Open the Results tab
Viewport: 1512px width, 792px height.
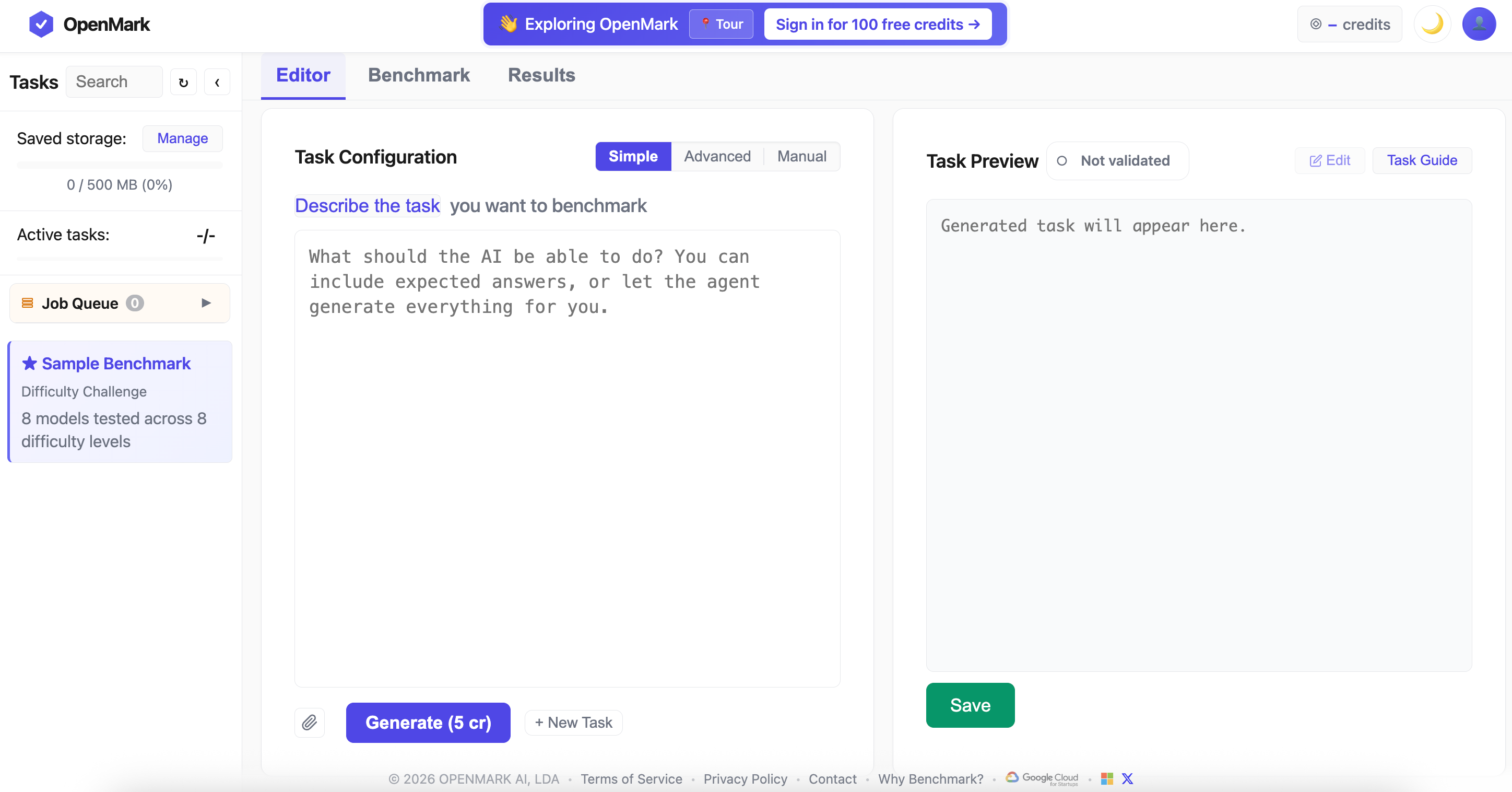(540, 75)
